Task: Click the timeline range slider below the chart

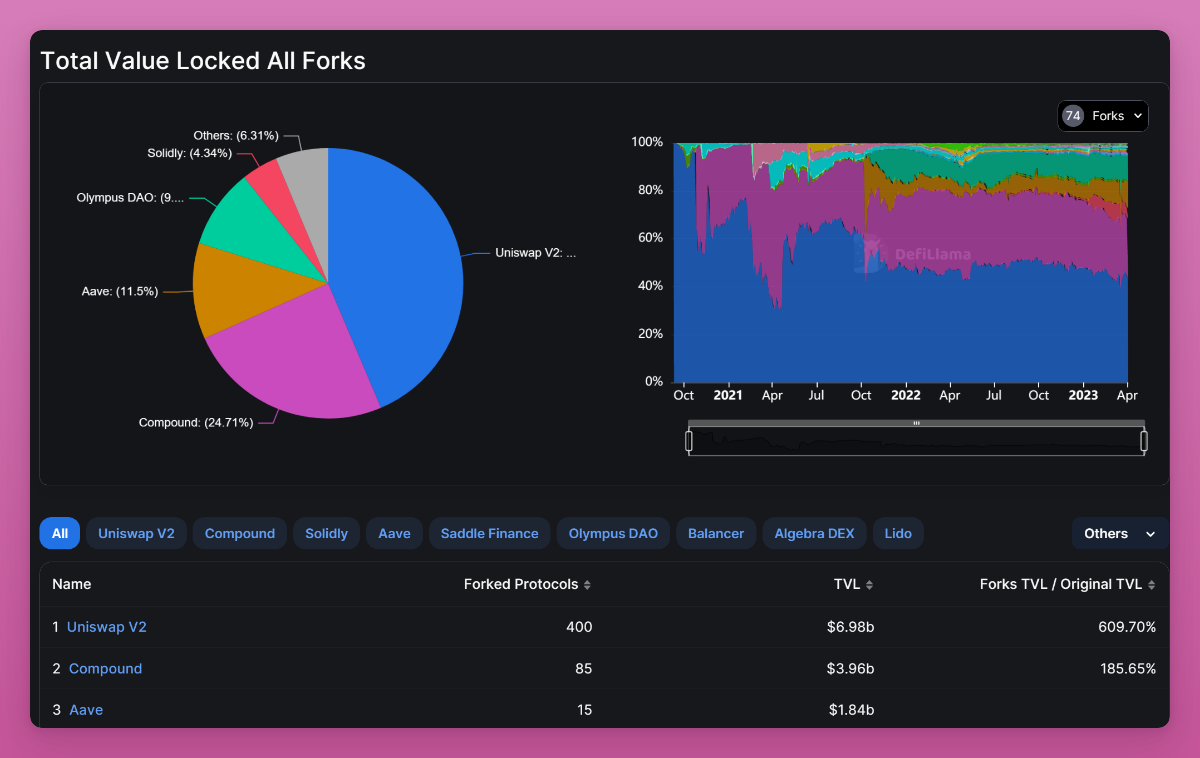Action: [915, 438]
